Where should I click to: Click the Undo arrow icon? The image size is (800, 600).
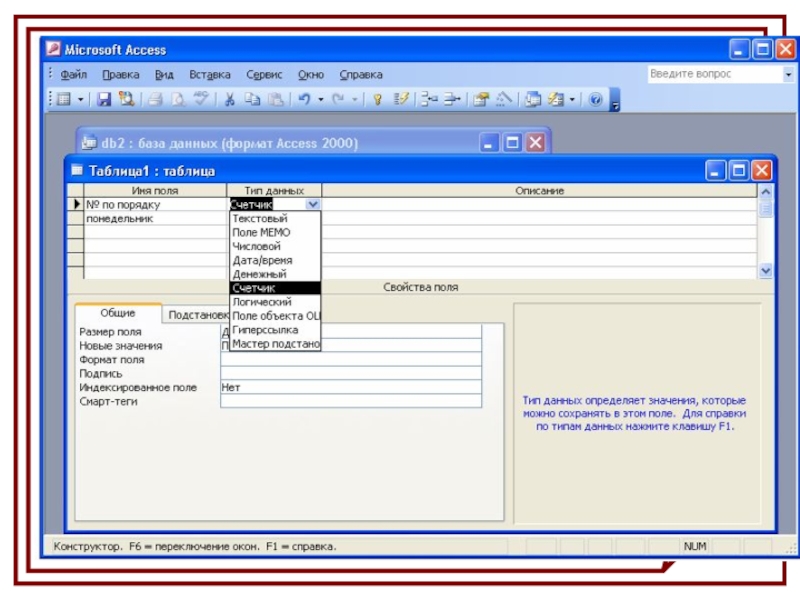304,99
